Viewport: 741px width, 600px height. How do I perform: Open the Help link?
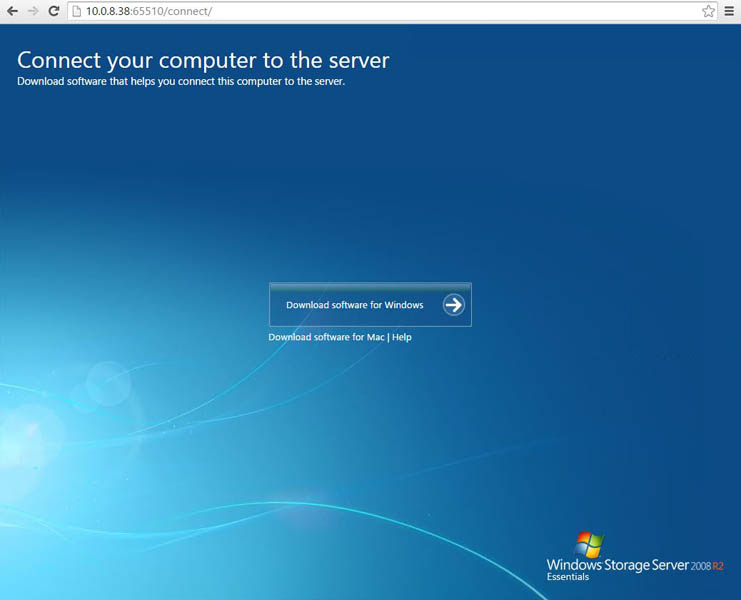point(402,337)
